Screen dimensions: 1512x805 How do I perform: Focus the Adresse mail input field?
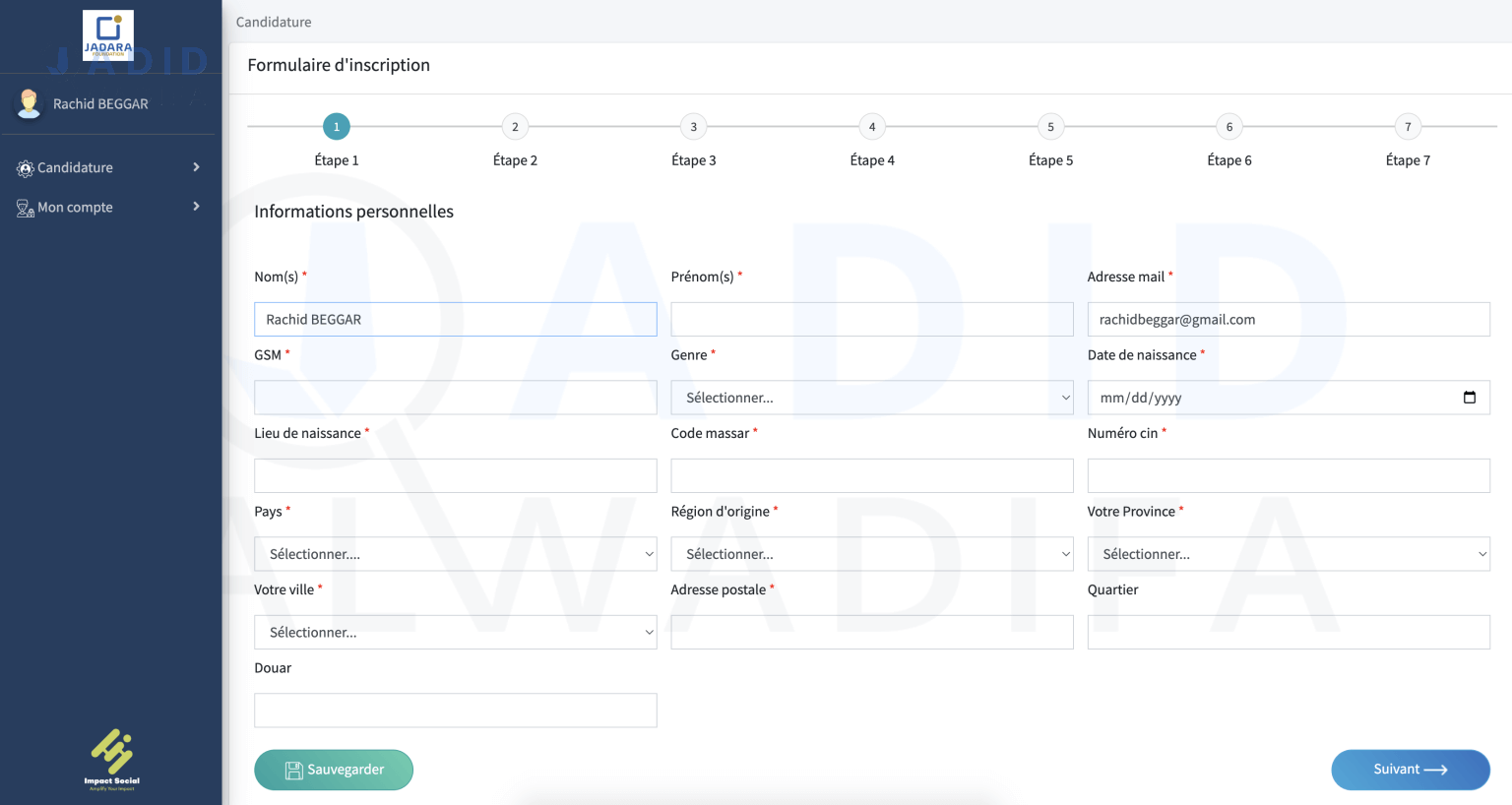coord(1289,320)
